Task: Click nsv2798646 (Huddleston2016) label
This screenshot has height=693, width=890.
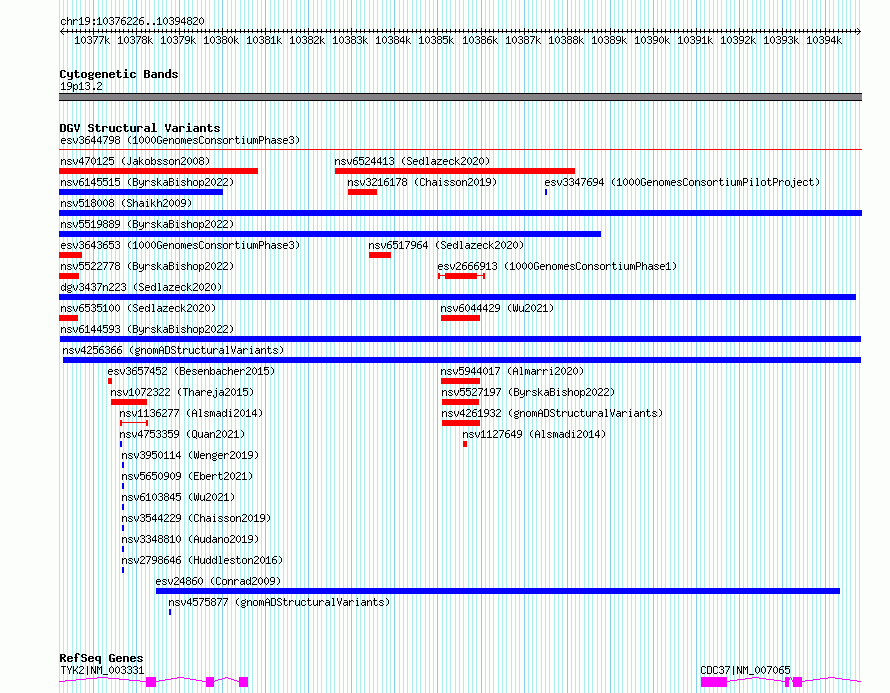Action: click(202, 560)
